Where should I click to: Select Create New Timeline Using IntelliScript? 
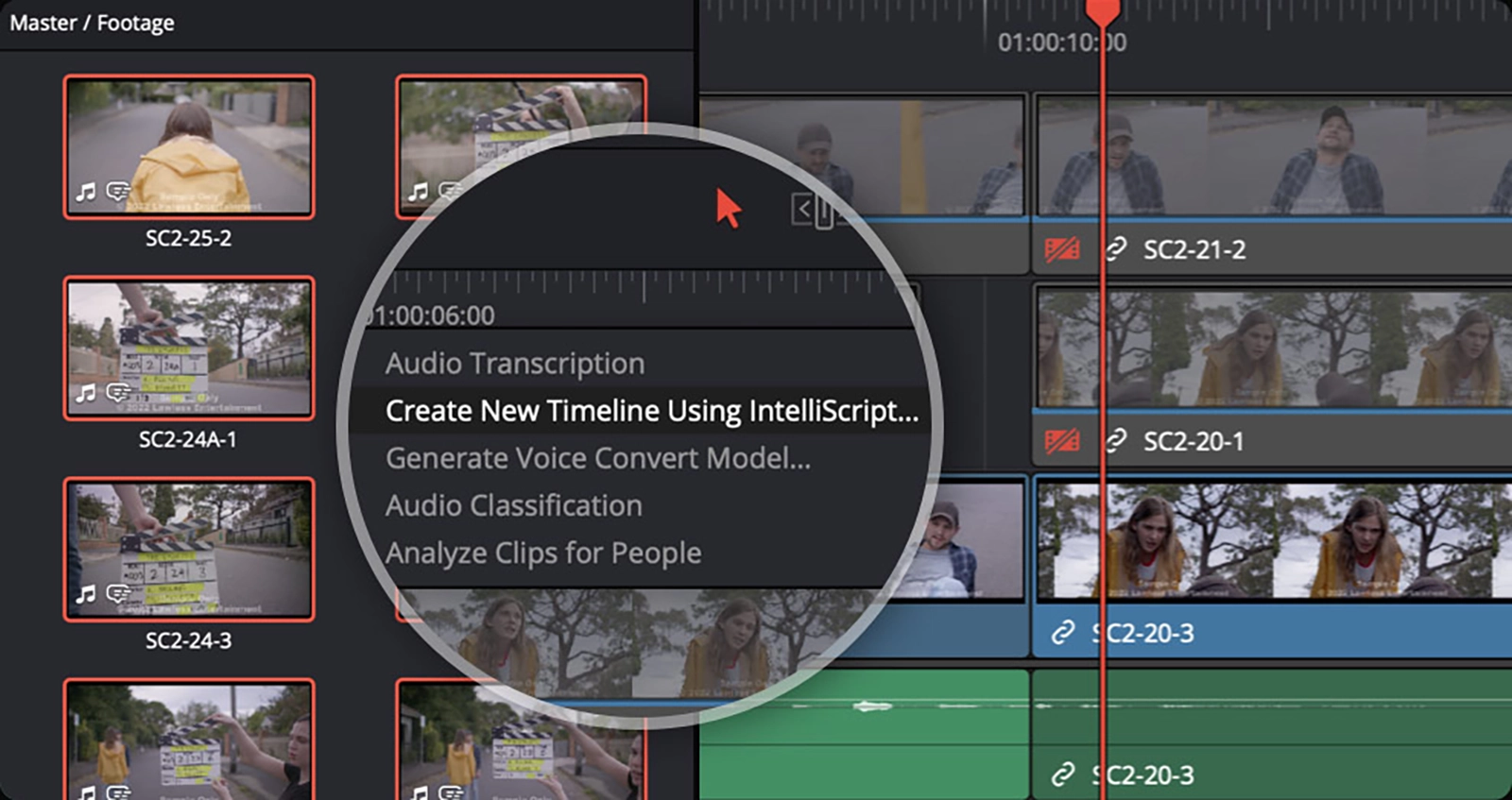click(651, 411)
